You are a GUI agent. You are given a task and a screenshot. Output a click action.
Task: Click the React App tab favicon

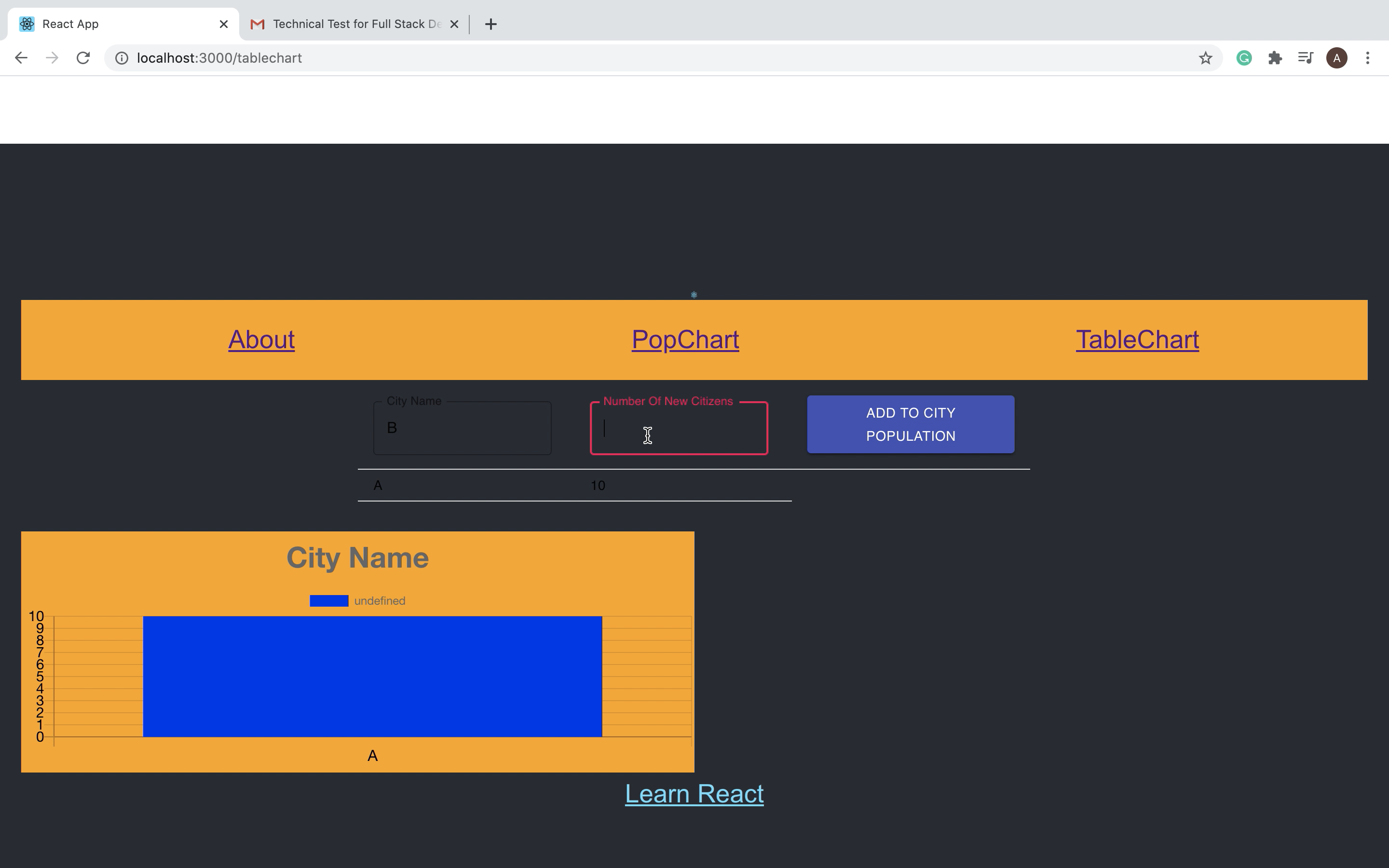(x=26, y=24)
